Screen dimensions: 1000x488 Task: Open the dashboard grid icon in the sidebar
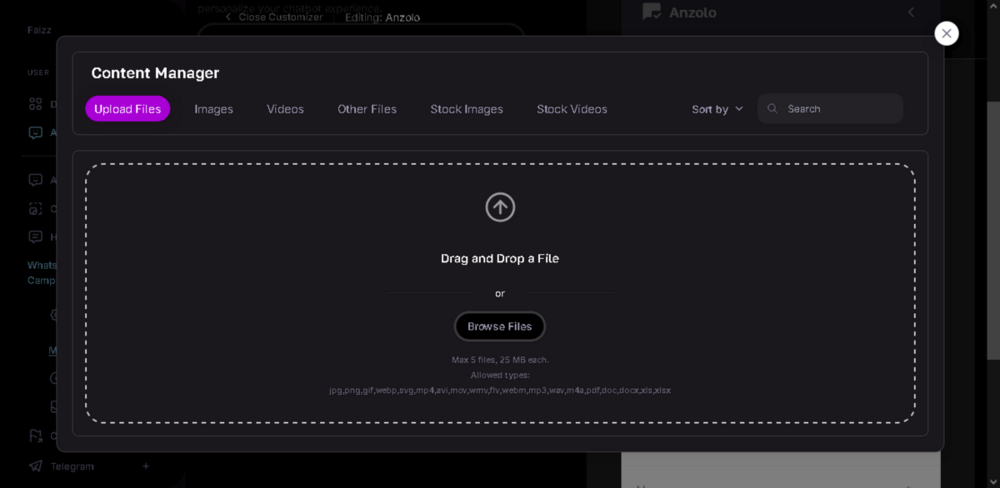point(36,103)
